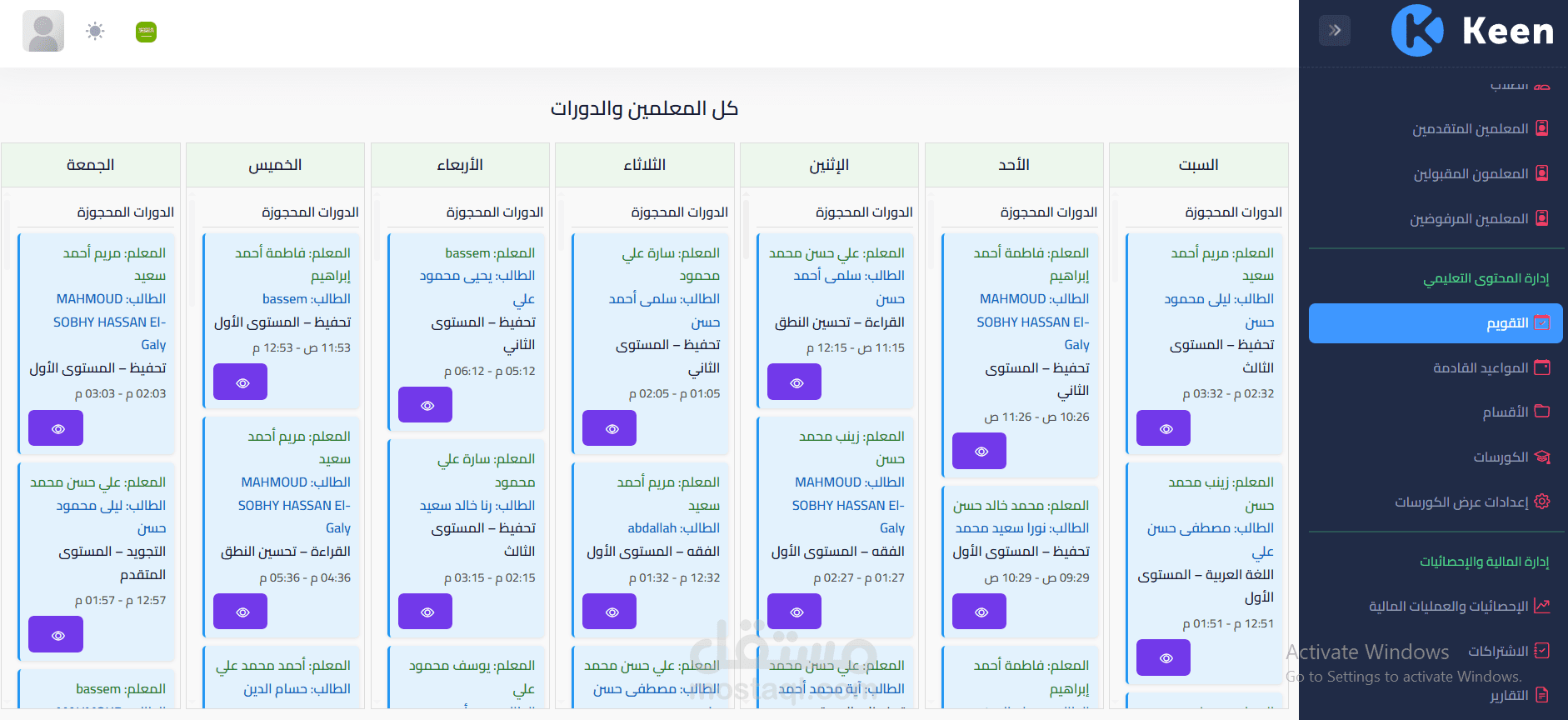Click the إعدادات عرض الكورسات gear icon
Viewport: 1568px width, 720px height.
(1542, 502)
